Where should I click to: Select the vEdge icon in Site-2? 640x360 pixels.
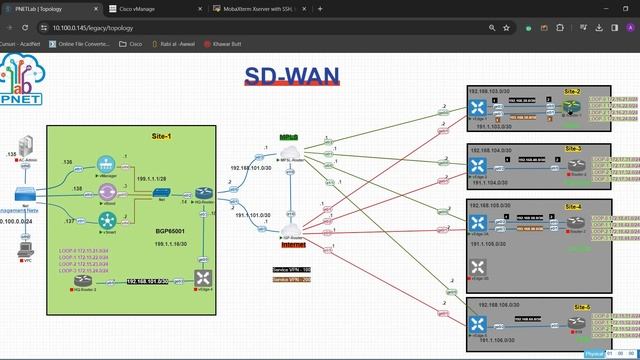point(478,108)
